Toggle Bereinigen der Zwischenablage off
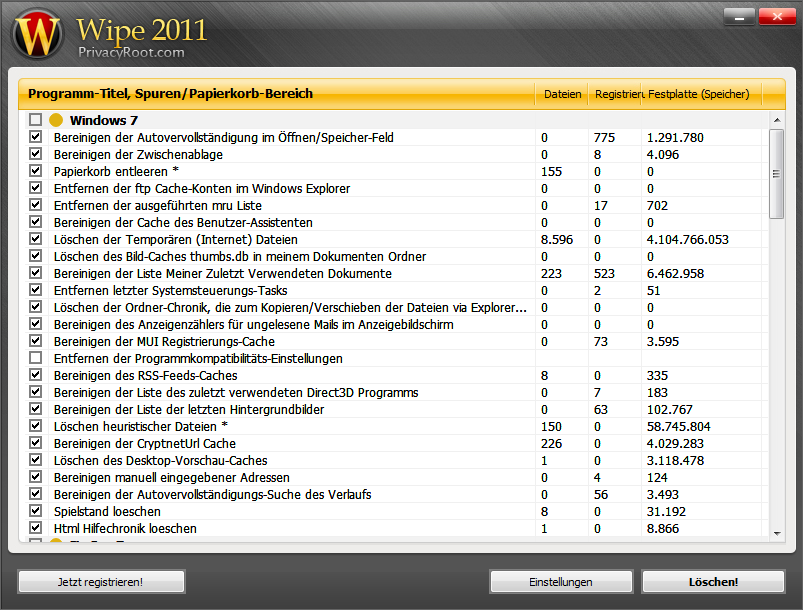 tap(35, 154)
